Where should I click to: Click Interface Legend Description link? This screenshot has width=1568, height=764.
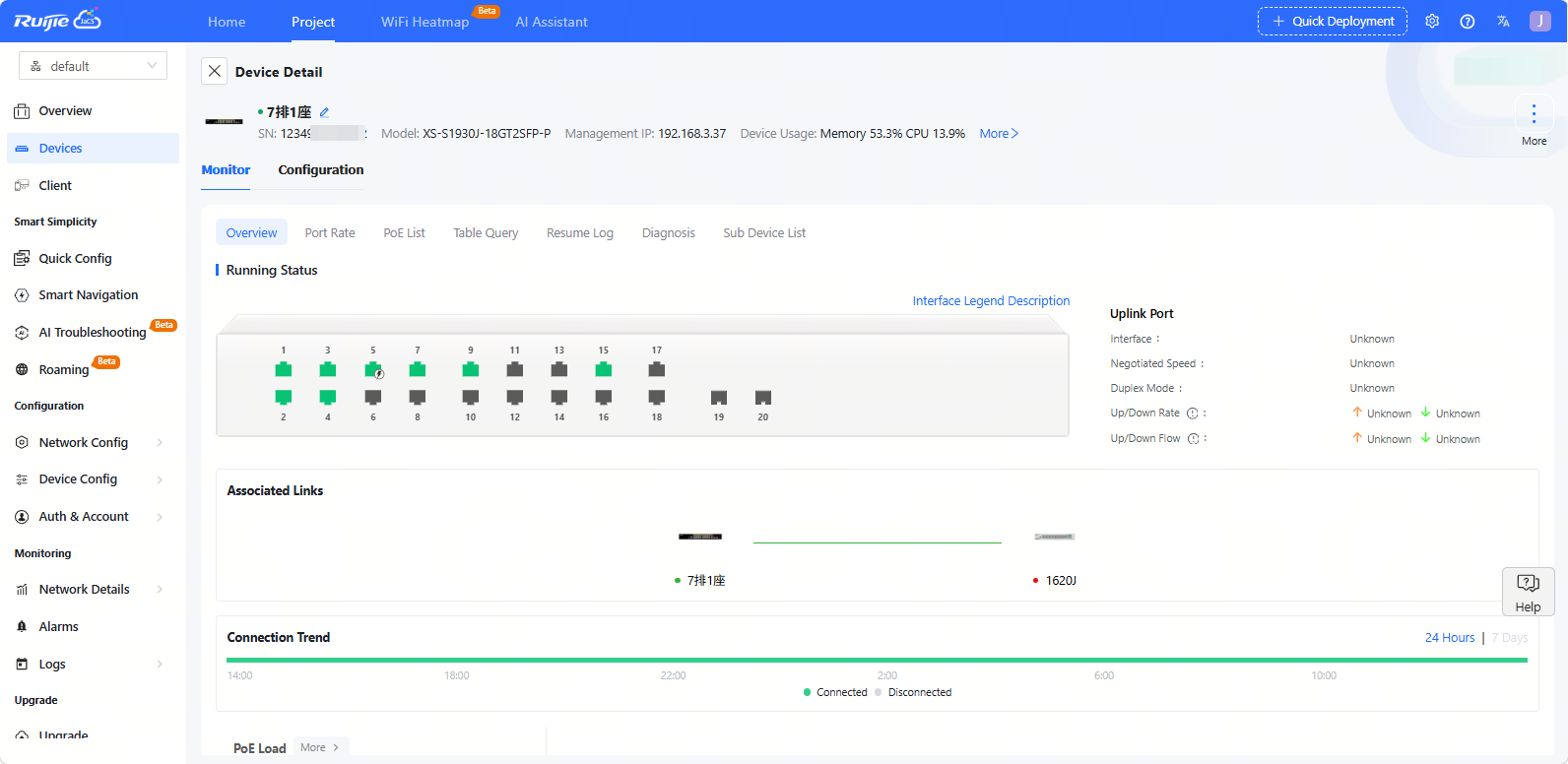click(x=990, y=301)
